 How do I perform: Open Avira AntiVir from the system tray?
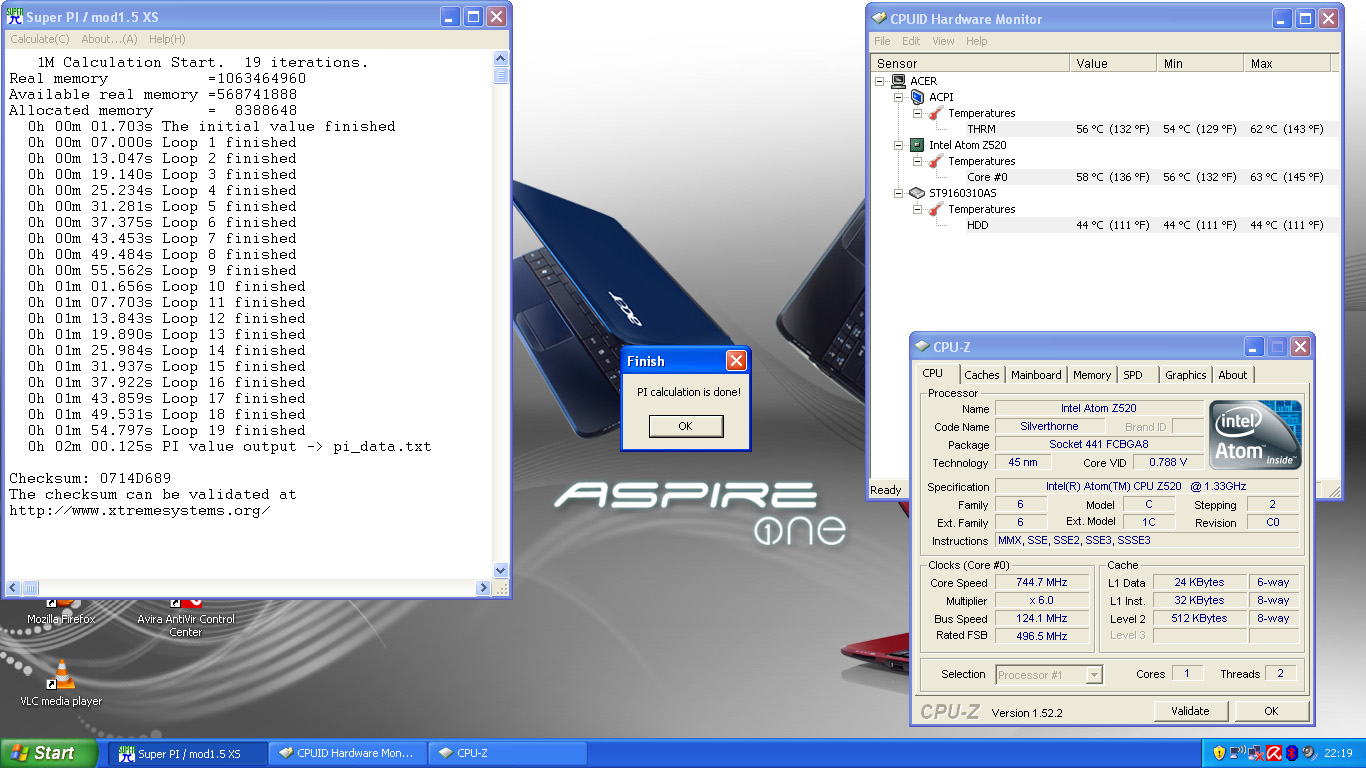[x=1274, y=753]
